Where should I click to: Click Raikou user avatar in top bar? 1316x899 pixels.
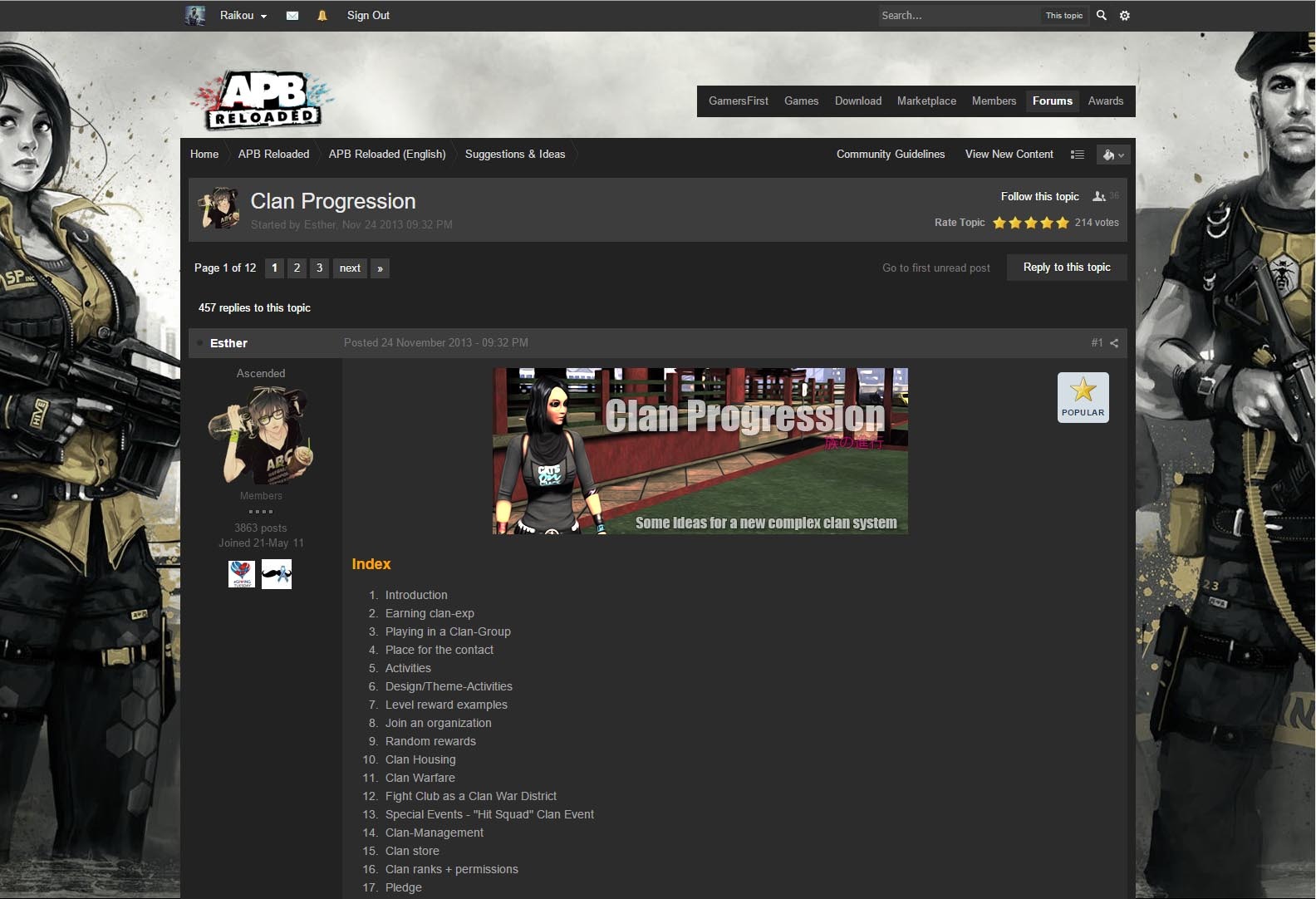click(194, 15)
